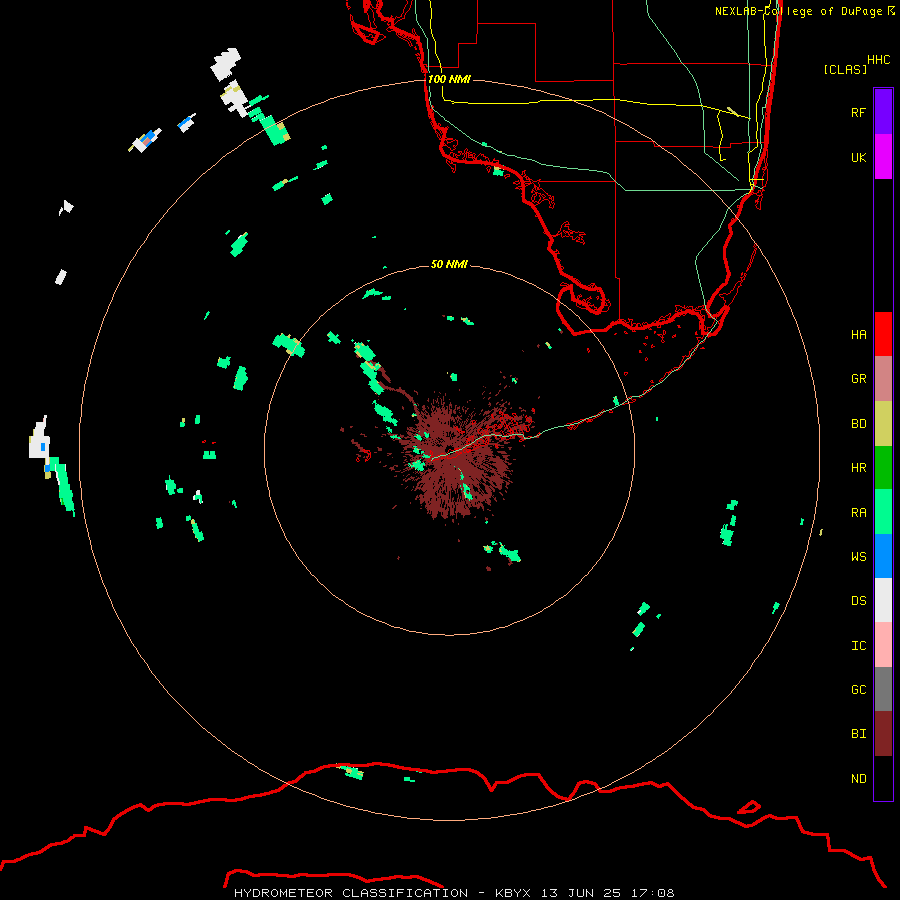
Task: Click the WS blue legend swatch
Action: [883, 556]
